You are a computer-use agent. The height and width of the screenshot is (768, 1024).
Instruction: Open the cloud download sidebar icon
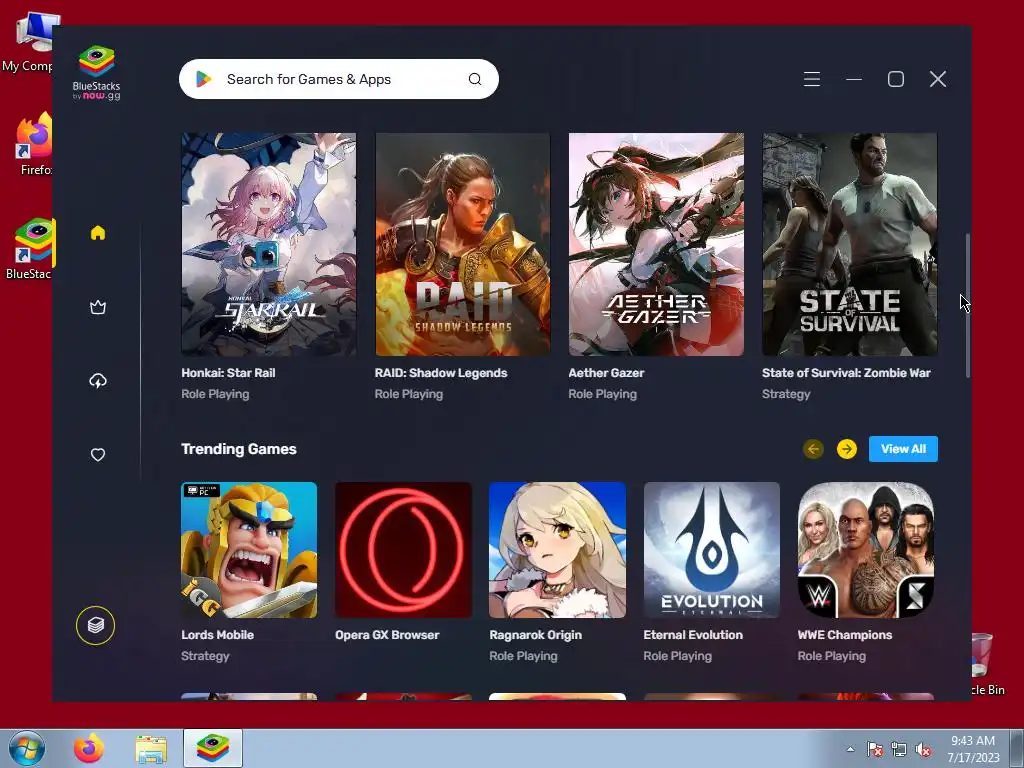coord(98,381)
